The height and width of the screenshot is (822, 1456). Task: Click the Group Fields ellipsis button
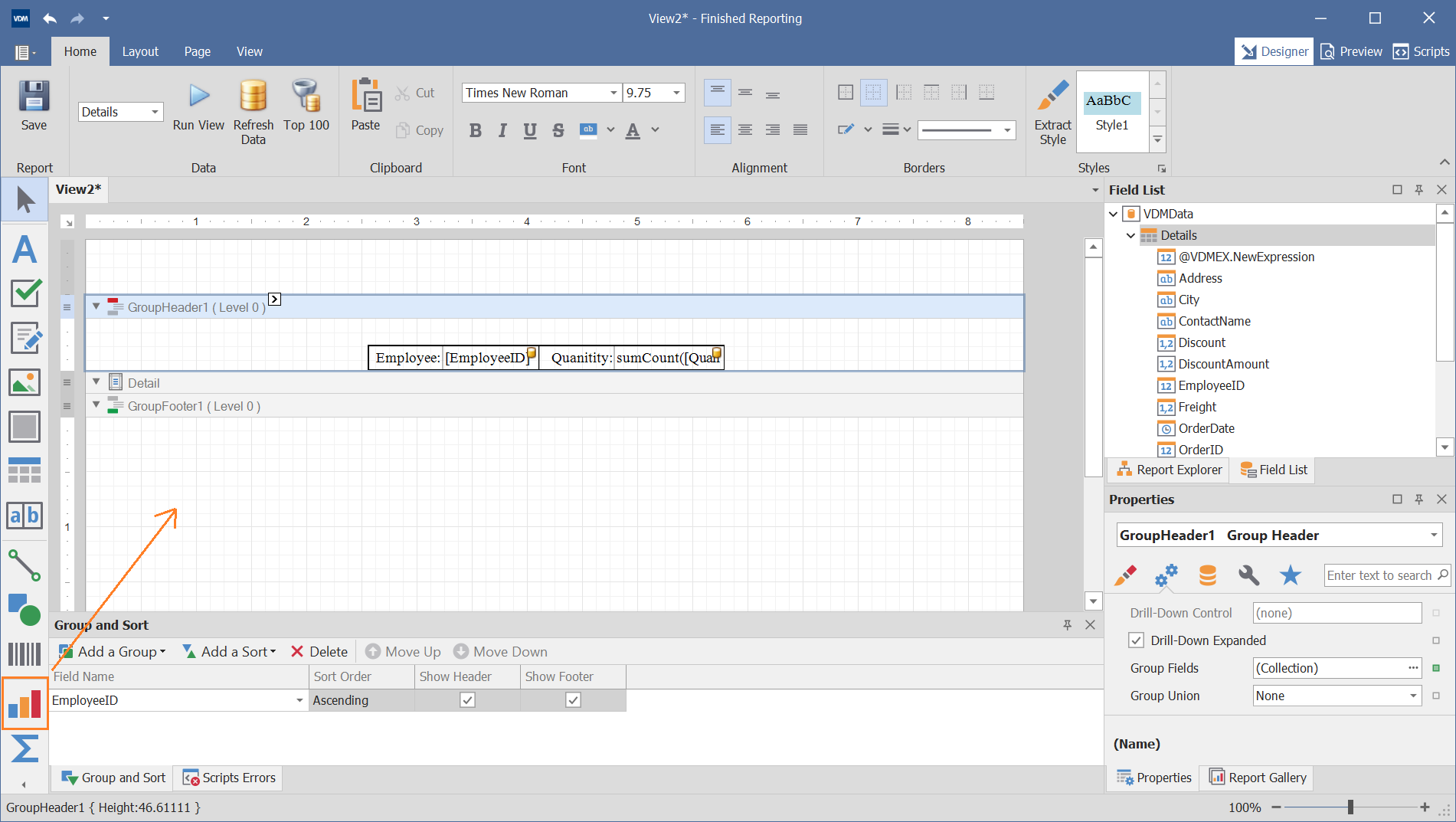click(1413, 668)
